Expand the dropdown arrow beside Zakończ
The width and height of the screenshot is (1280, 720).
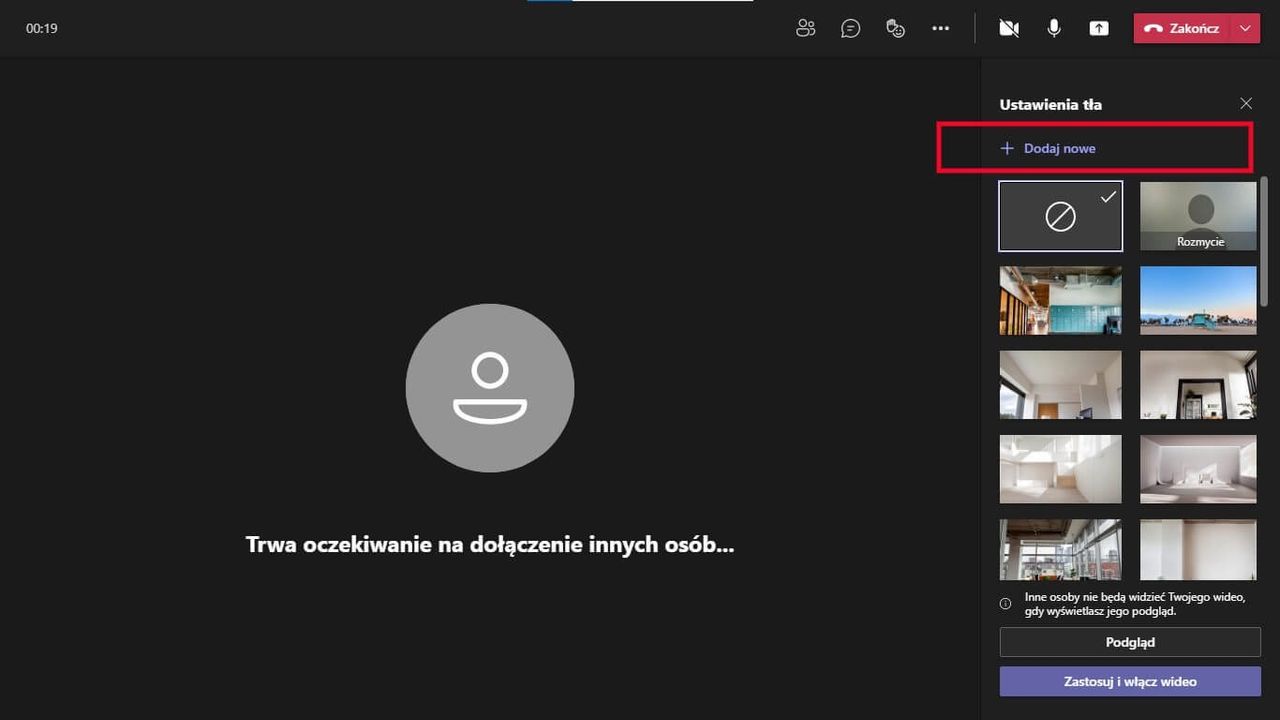1246,28
